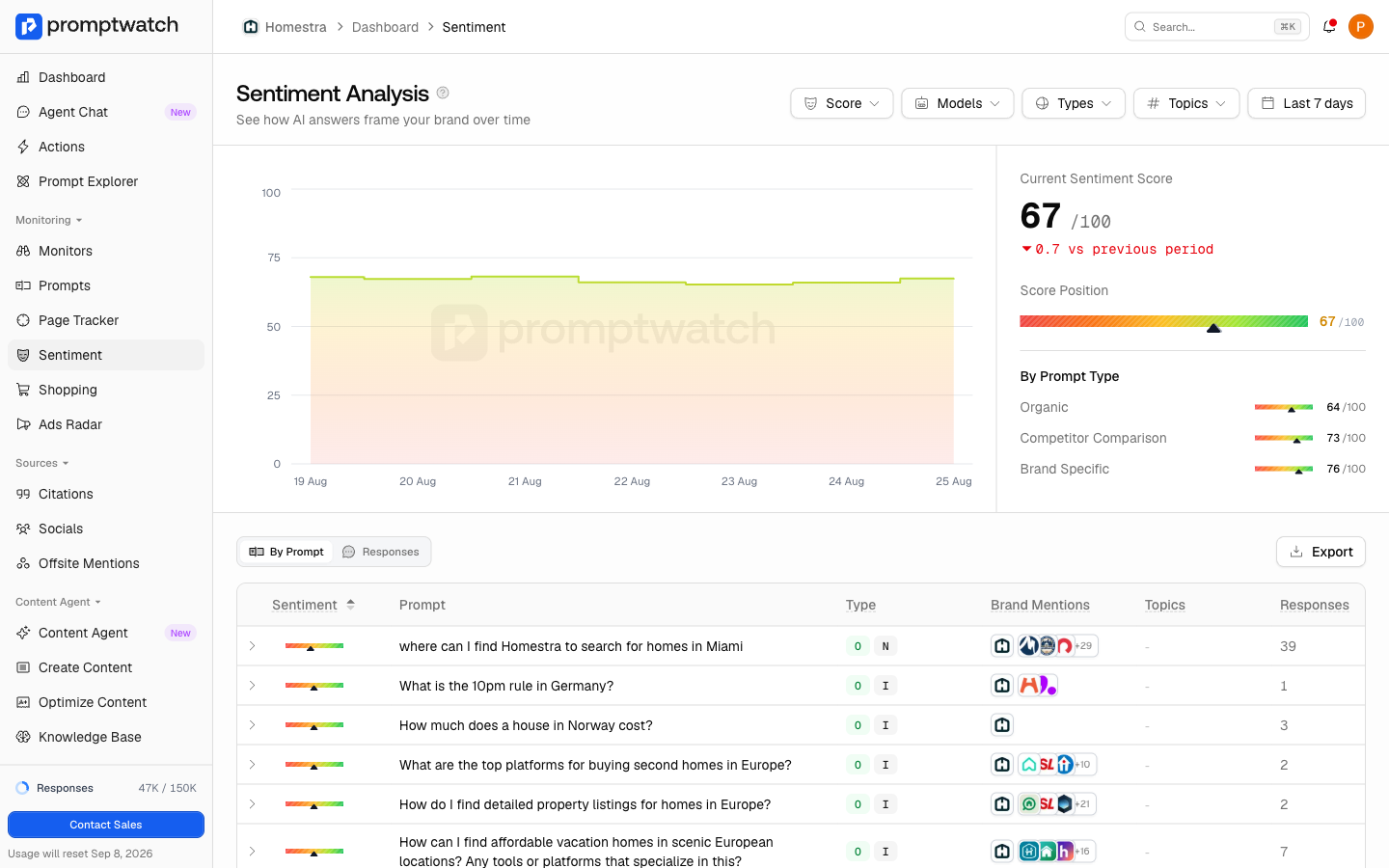Click the Knowledge Base sidebar icon
The image size is (1389, 868).
click(23, 737)
